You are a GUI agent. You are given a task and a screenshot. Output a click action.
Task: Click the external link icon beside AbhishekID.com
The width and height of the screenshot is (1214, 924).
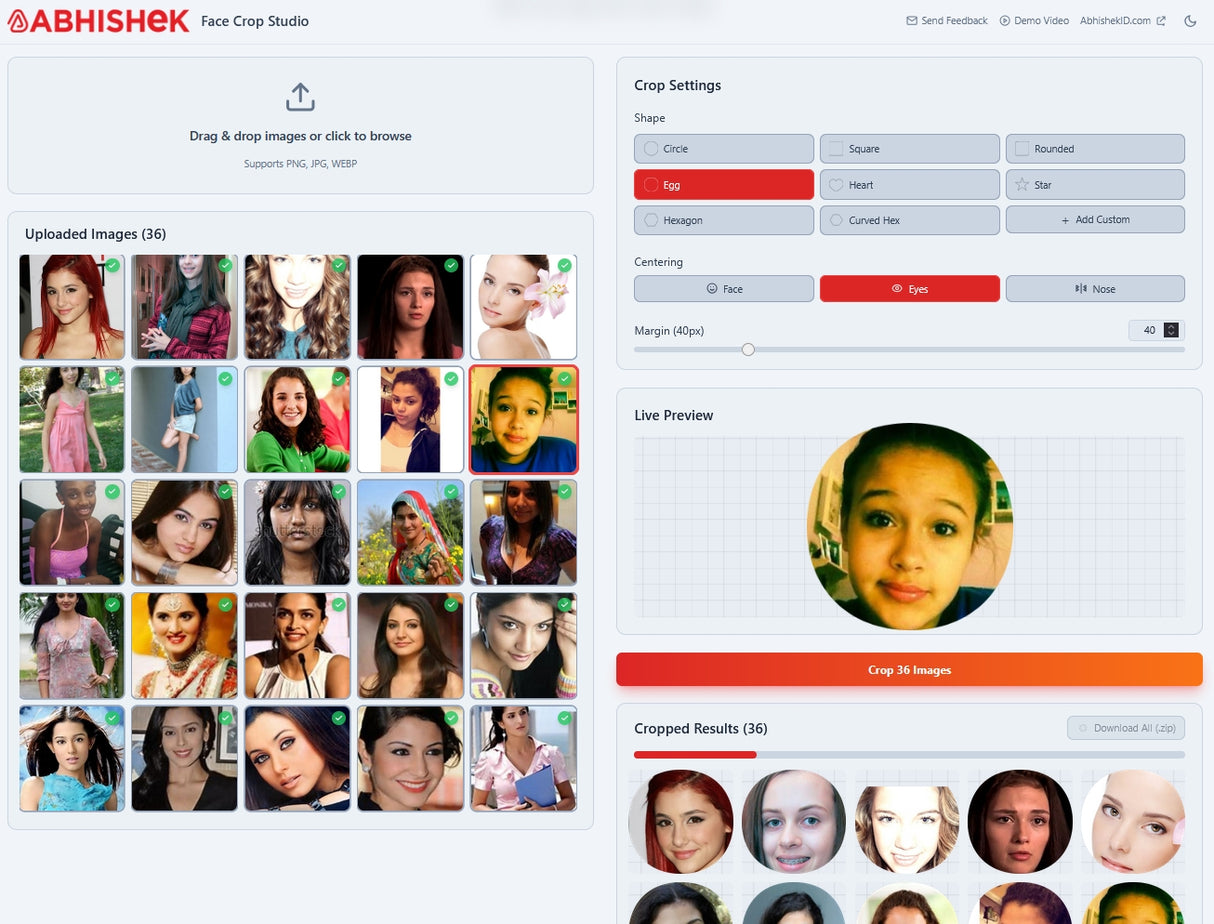(1162, 19)
